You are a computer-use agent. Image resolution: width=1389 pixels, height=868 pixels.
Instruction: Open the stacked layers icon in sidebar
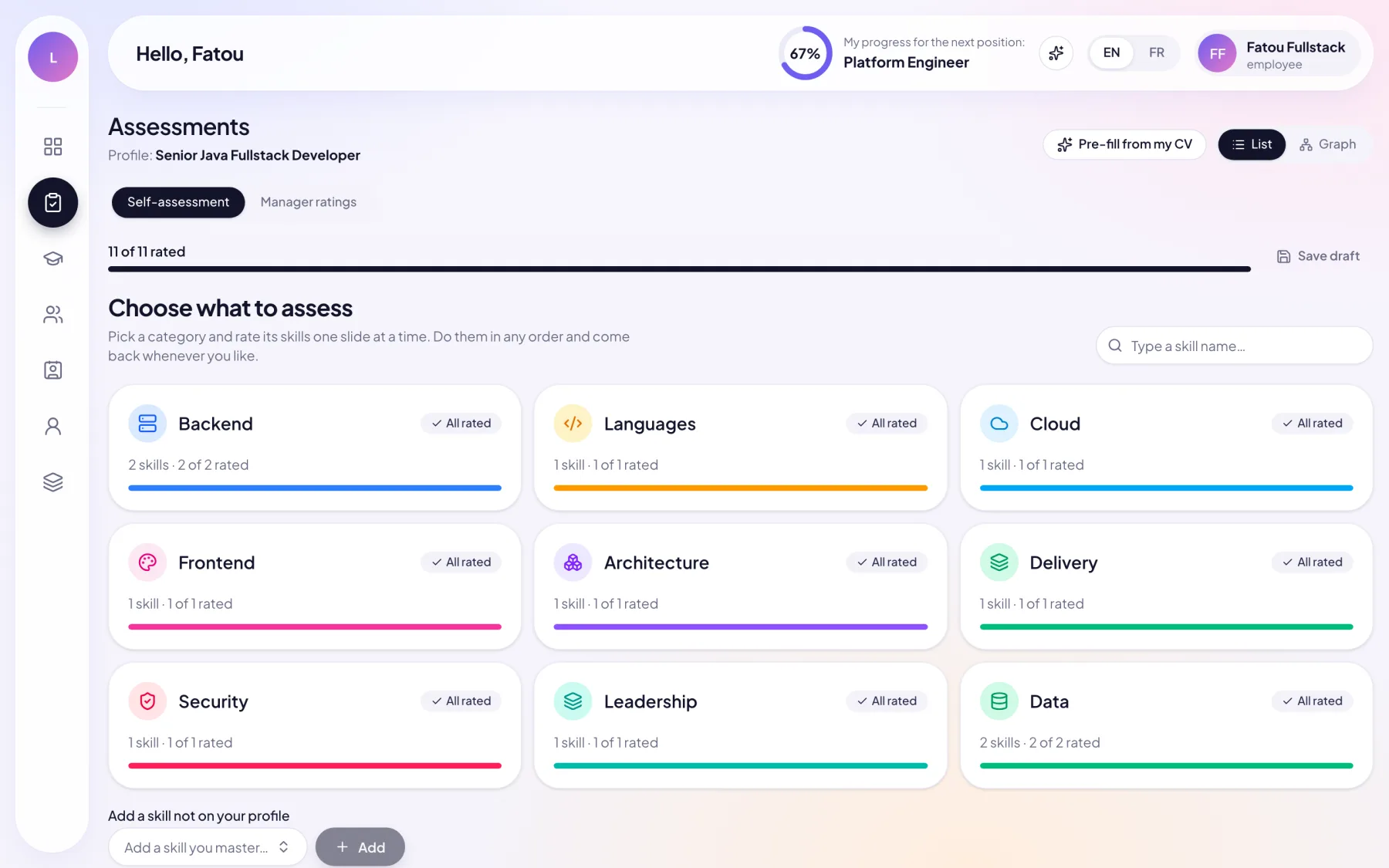(x=52, y=482)
